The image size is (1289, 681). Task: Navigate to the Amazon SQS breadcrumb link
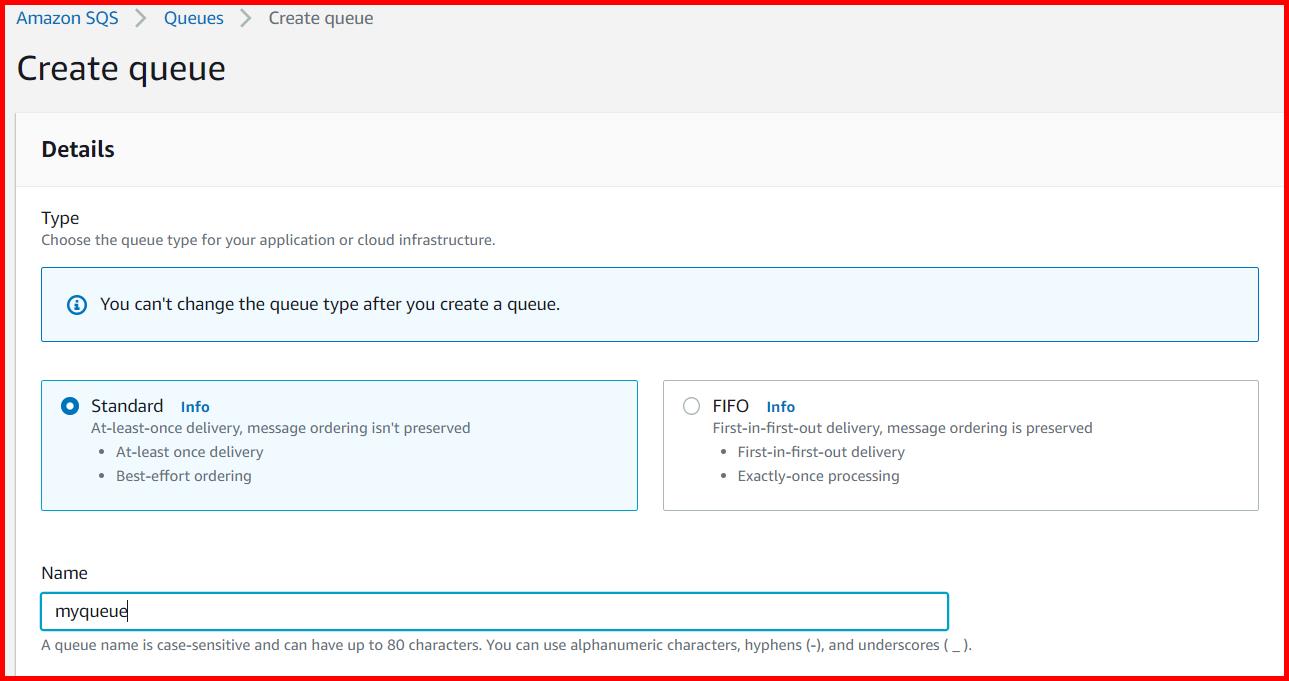[67, 17]
